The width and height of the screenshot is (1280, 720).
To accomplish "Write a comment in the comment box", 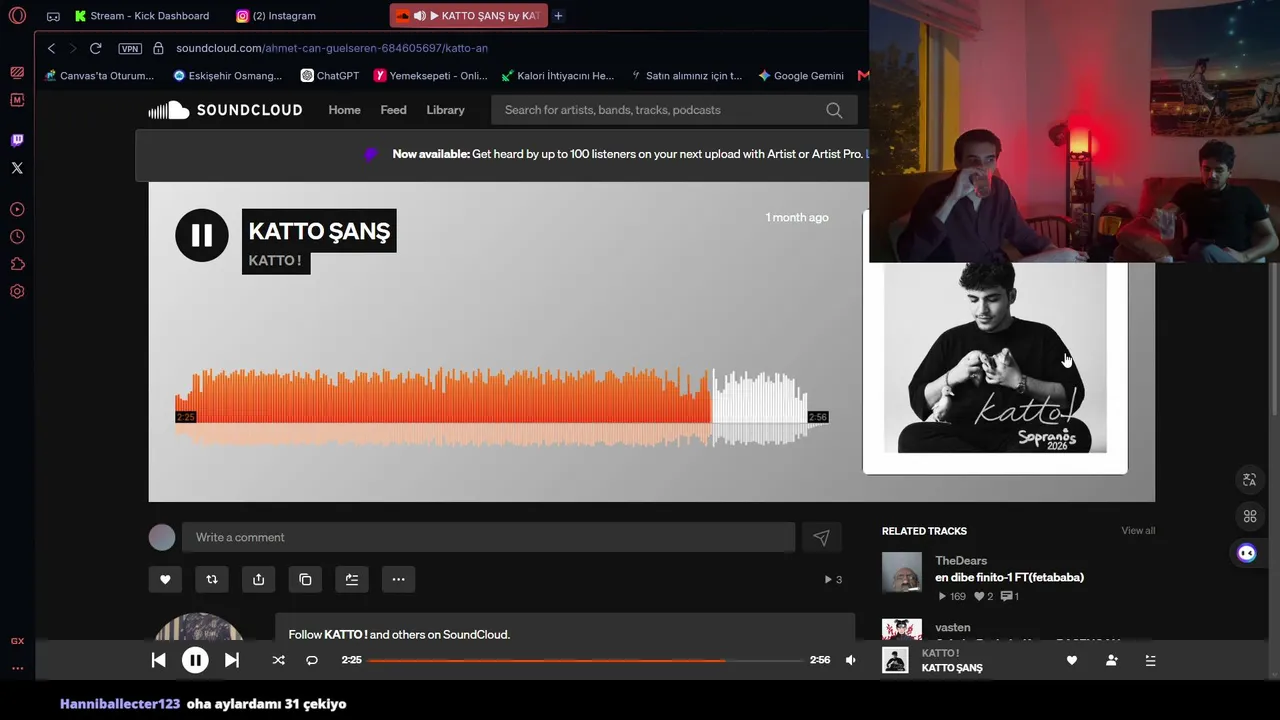I will coord(488,537).
